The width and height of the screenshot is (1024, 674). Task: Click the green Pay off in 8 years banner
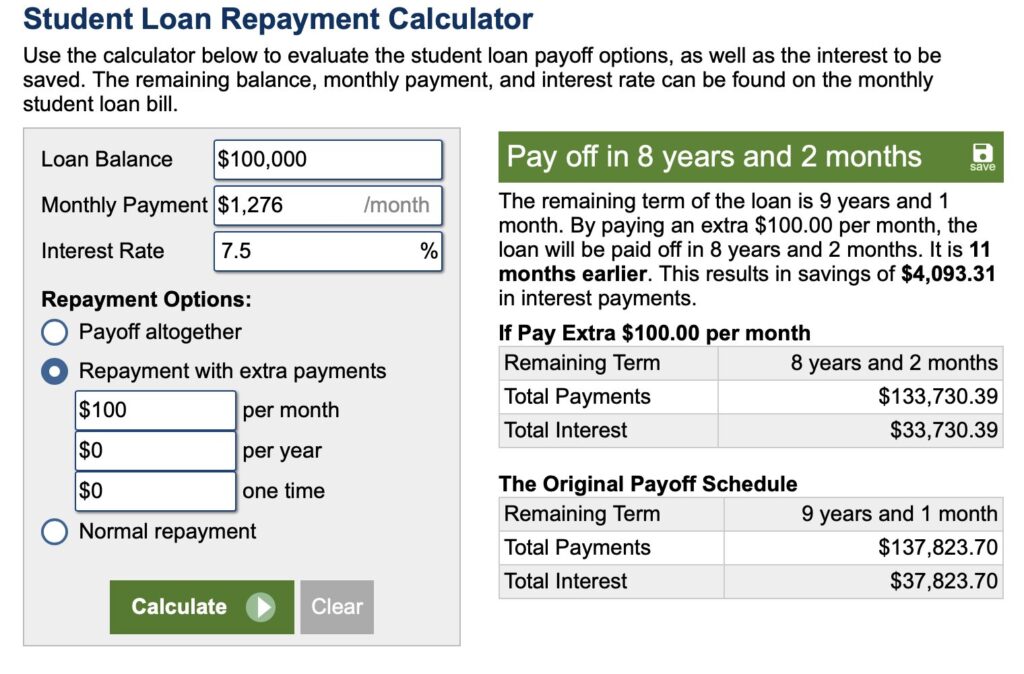pos(714,157)
